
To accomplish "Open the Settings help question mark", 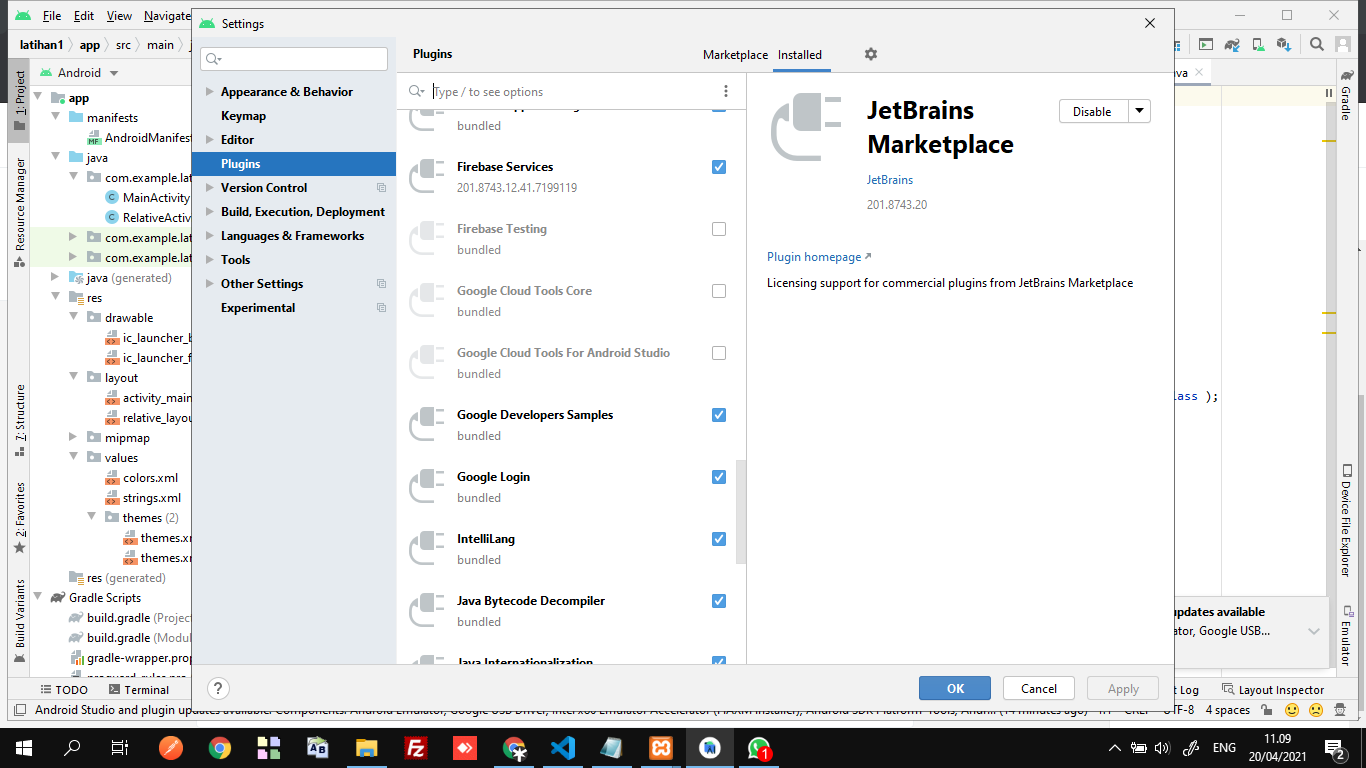I will pos(218,688).
